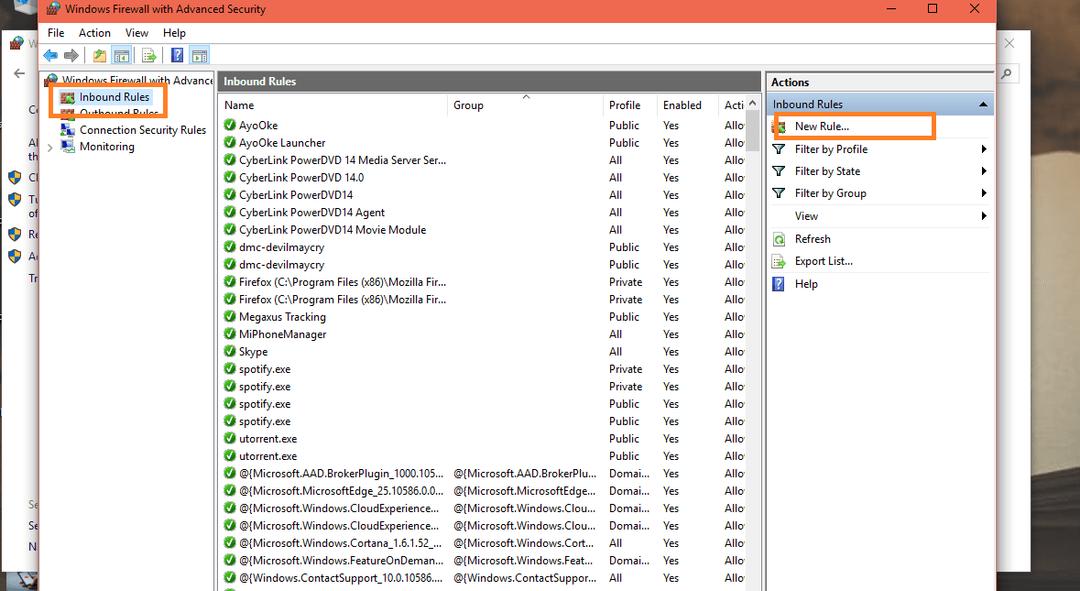Screen dimensions: 1080x591
Task: Expand the Monitoring node with its chevron
Action: pyautogui.click(x=50, y=147)
